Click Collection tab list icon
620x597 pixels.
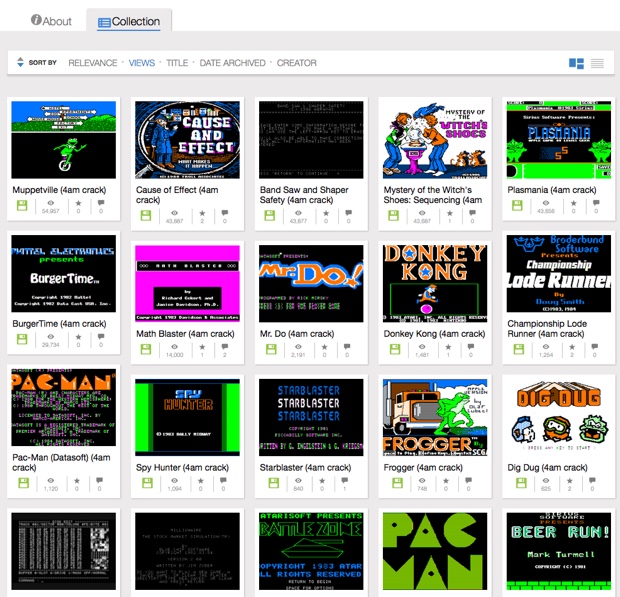click(x=104, y=23)
